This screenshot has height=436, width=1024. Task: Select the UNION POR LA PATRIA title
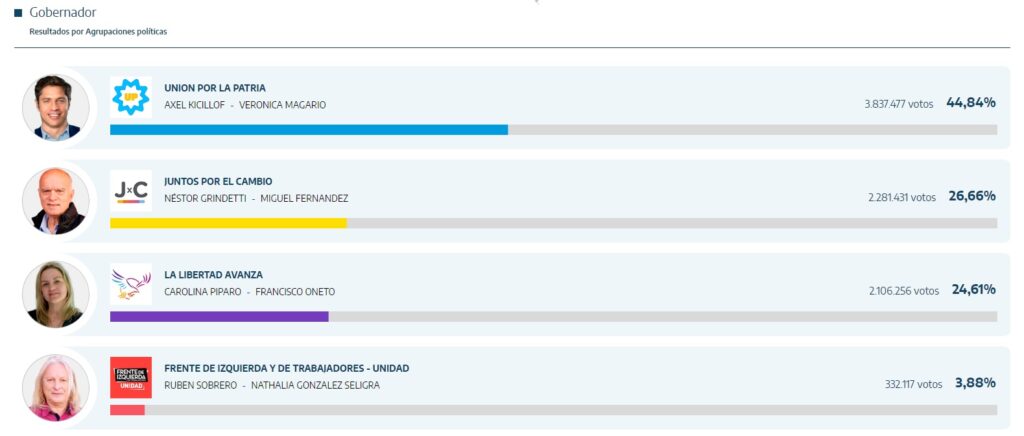coord(215,88)
